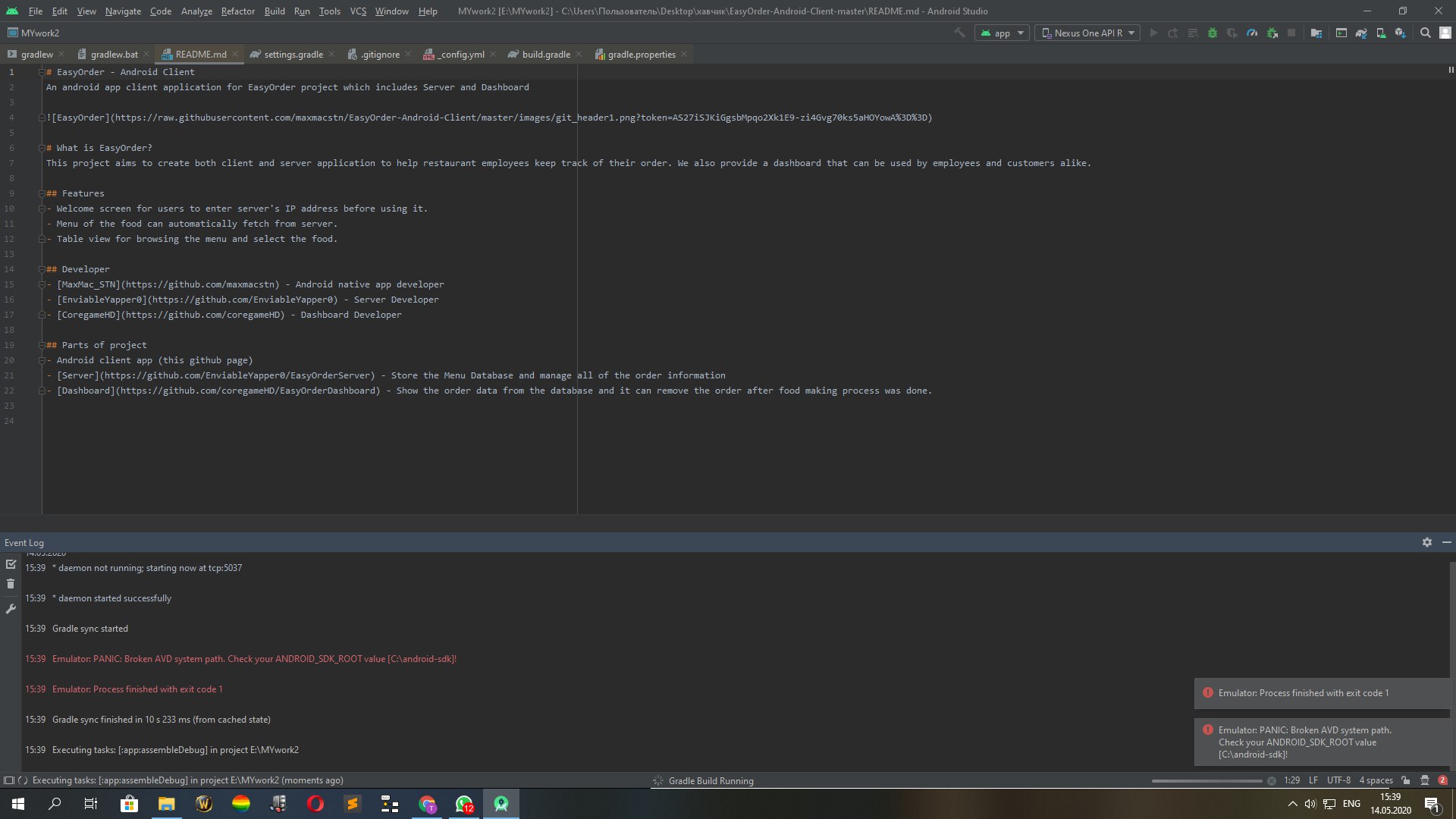Click the Profile app gauge icon
This screenshot has height=819, width=1456.
tap(1252, 33)
